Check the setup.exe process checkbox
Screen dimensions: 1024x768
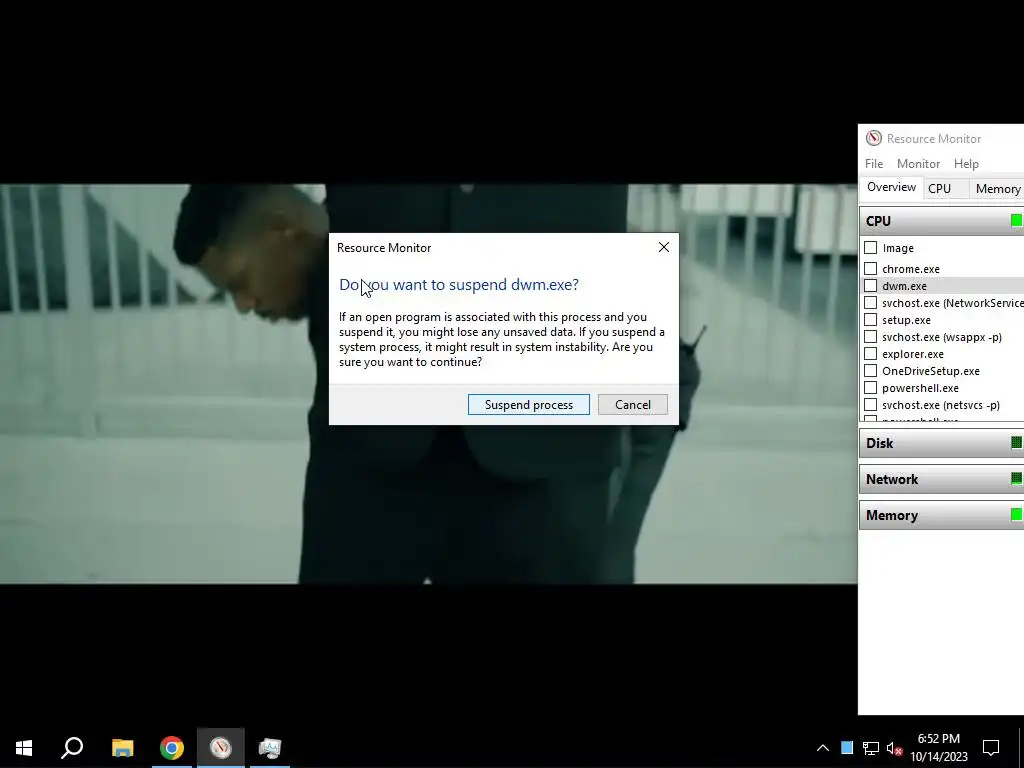tap(871, 319)
